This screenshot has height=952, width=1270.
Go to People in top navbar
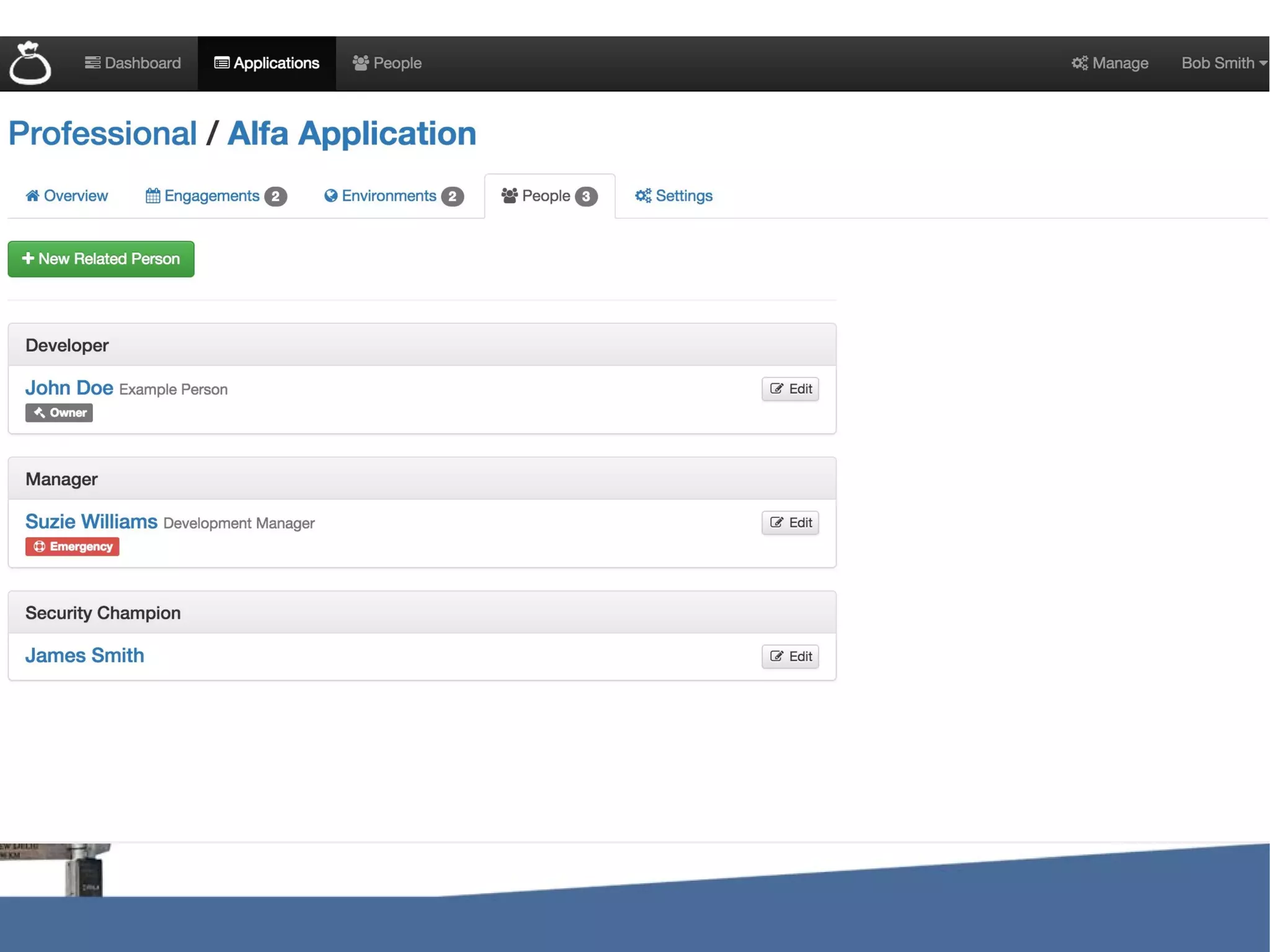point(387,63)
